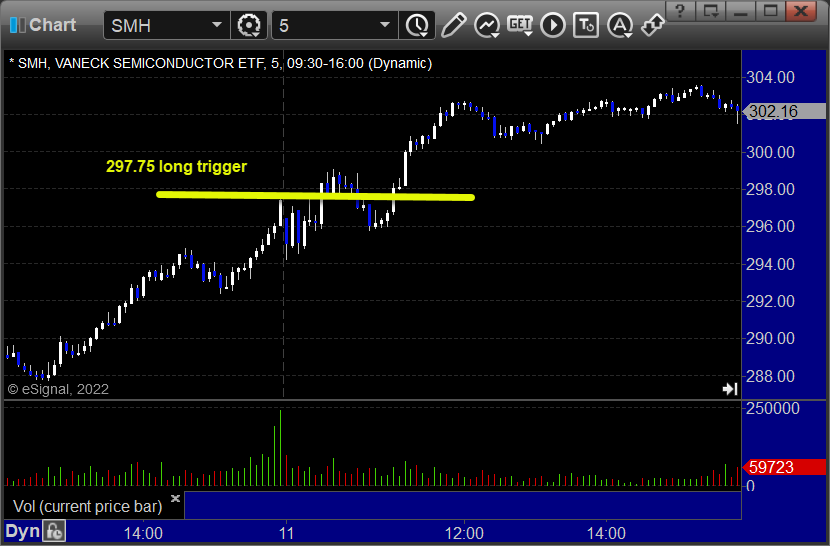This screenshot has width=830, height=546.
Task: Click the pop-out window icon
Action: [x=710, y=11]
